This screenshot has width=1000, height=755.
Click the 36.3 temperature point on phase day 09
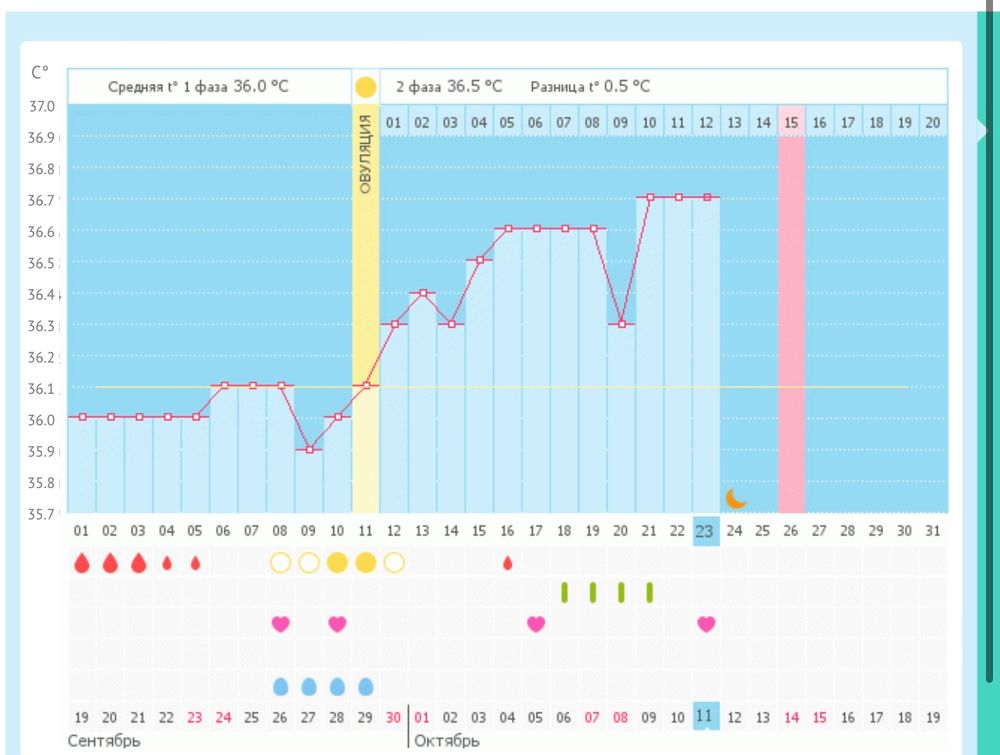[x=621, y=323]
